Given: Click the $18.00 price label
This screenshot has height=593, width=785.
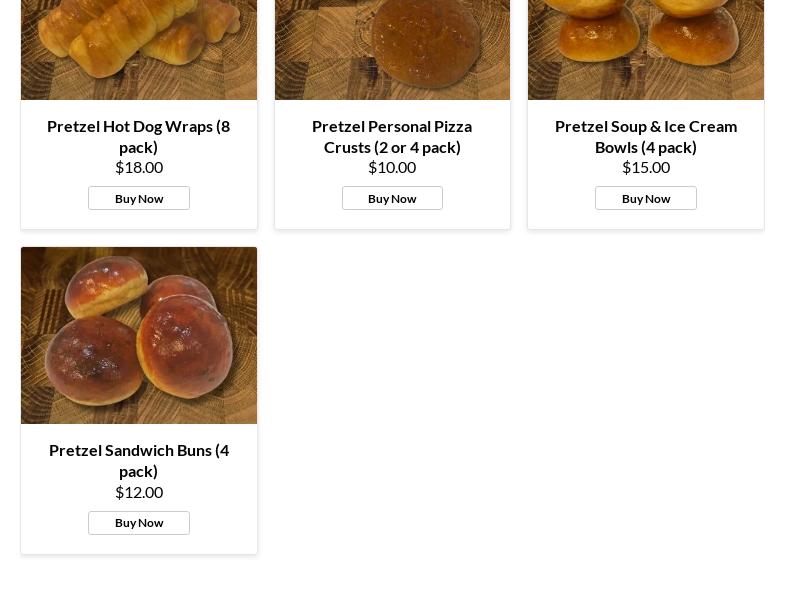Looking at the screenshot, I should pos(139,167).
